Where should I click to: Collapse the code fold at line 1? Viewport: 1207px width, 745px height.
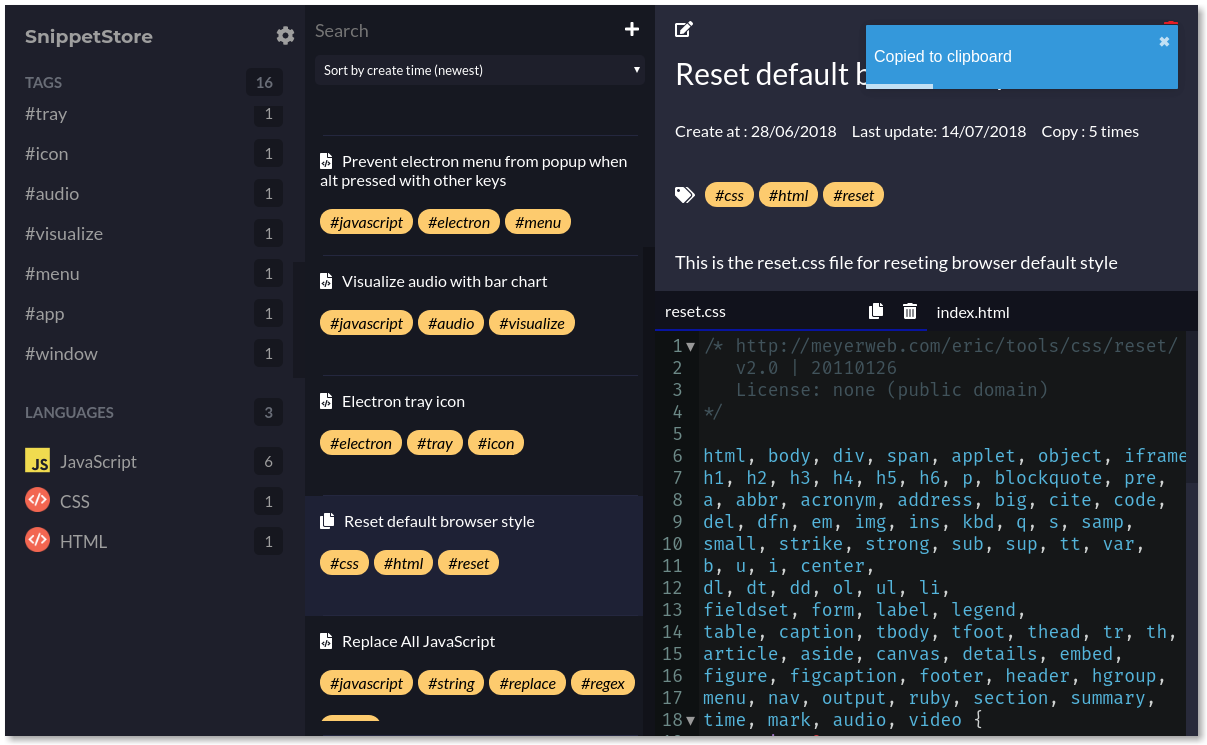(x=691, y=346)
